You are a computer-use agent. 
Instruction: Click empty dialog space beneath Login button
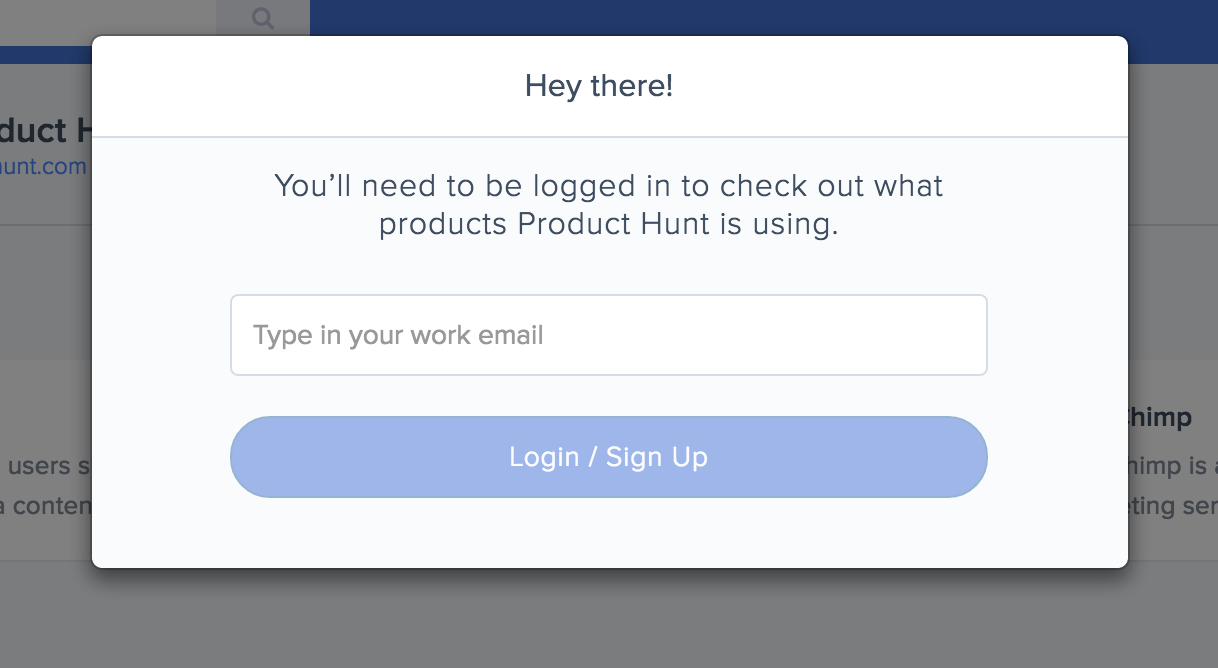pyautogui.click(x=609, y=532)
